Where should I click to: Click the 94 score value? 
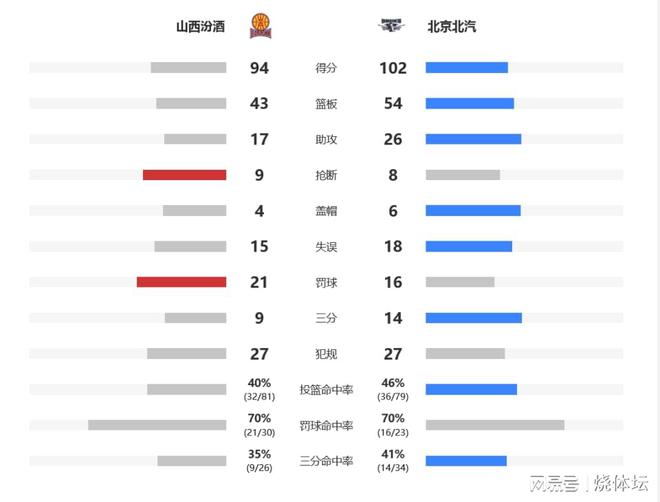coord(259,68)
